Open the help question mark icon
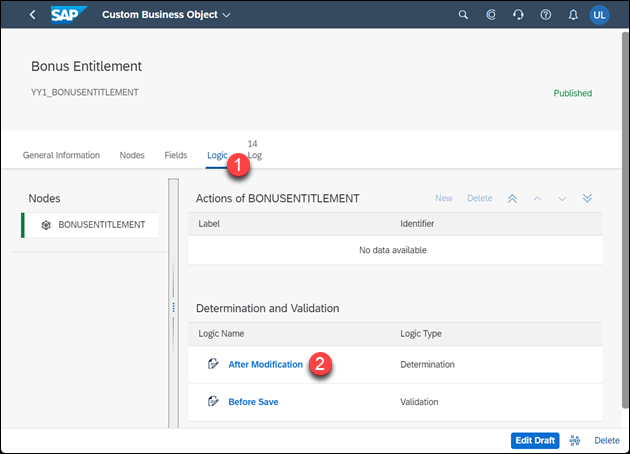Screen dimensions: 630x454 click(x=546, y=15)
